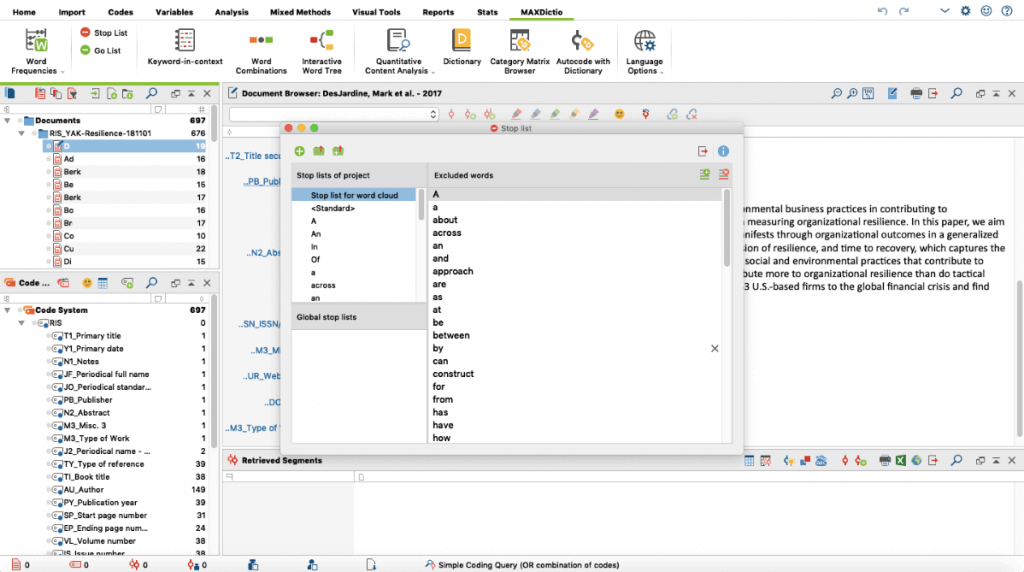Collapse the Documents root node
The image size is (1024, 572).
[x=7, y=121]
